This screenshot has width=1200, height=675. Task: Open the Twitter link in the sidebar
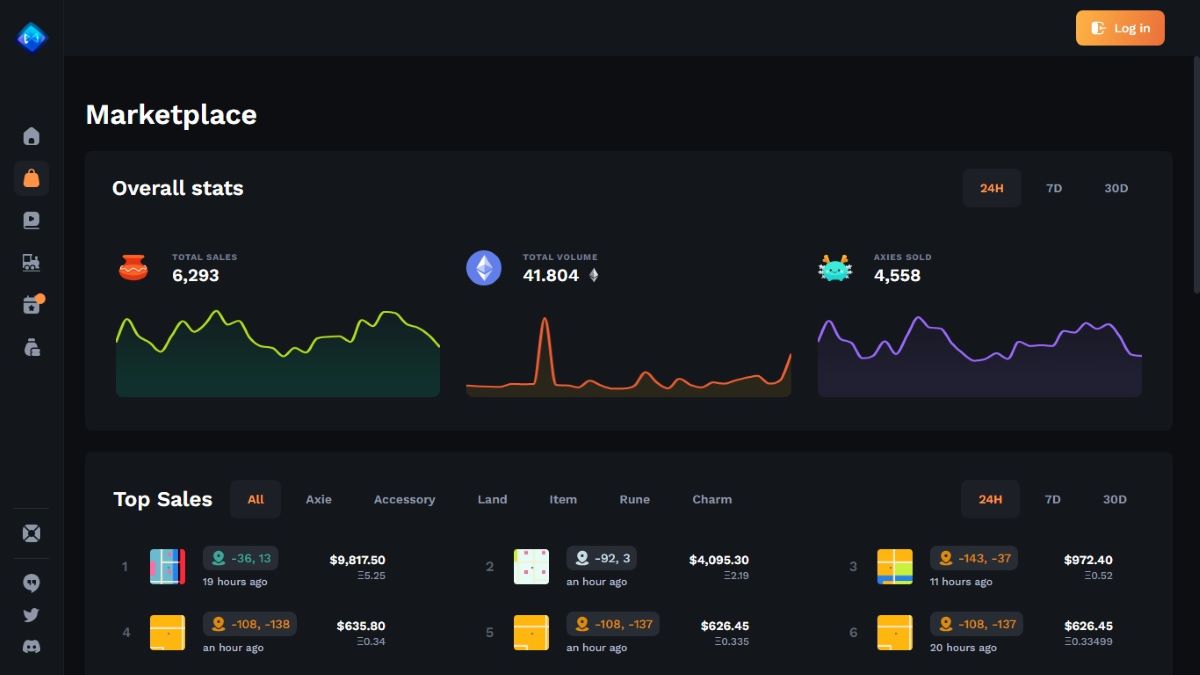(x=31, y=615)
